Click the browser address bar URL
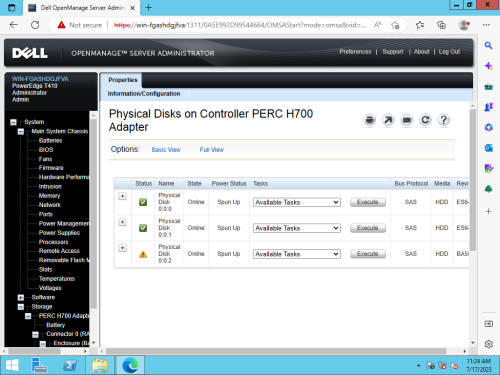 tap(240, 25)
